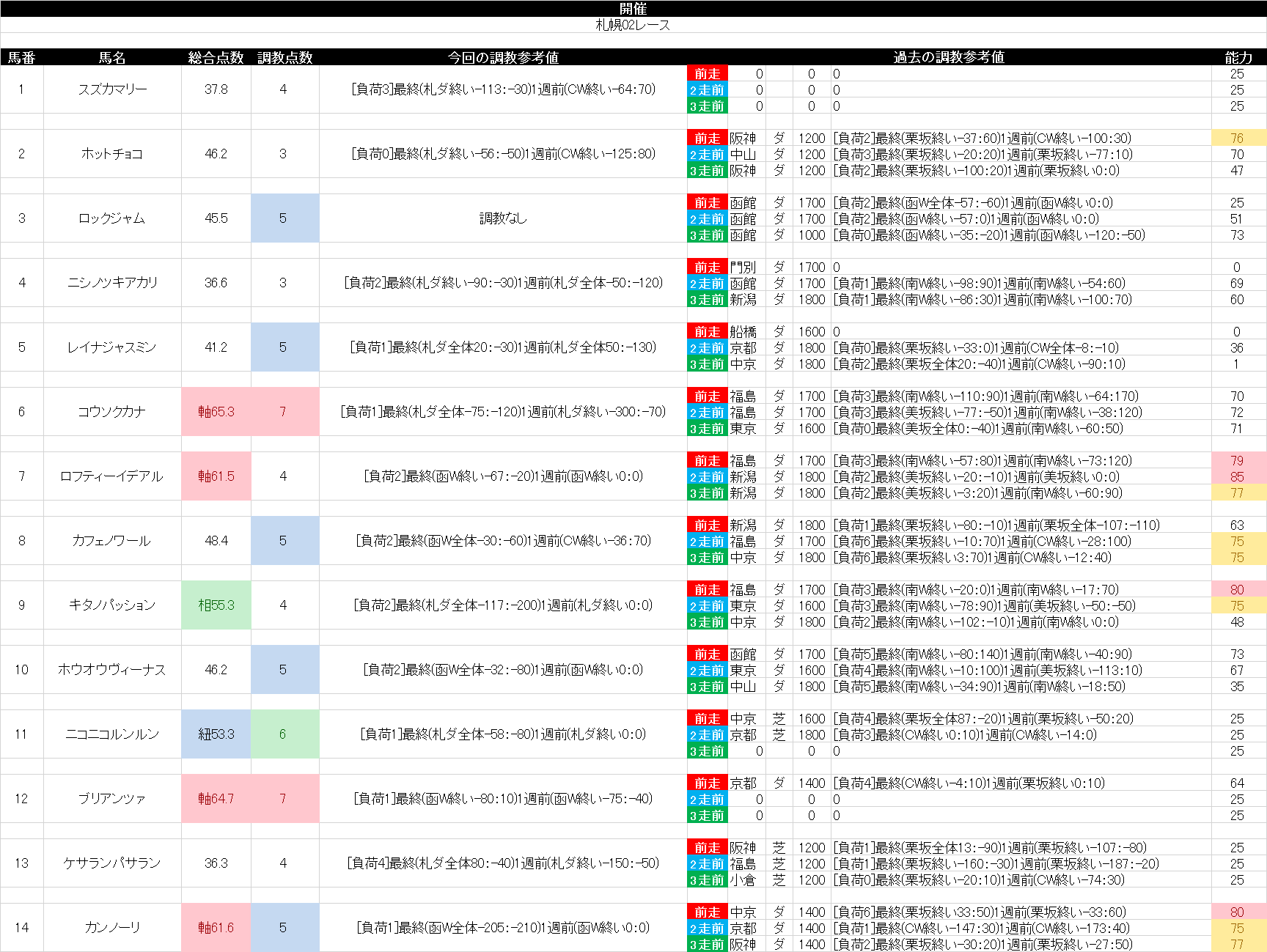Screen dimensions: 1267x952
Task: Click horse name スズカマリー
Action: pos(112,89)
